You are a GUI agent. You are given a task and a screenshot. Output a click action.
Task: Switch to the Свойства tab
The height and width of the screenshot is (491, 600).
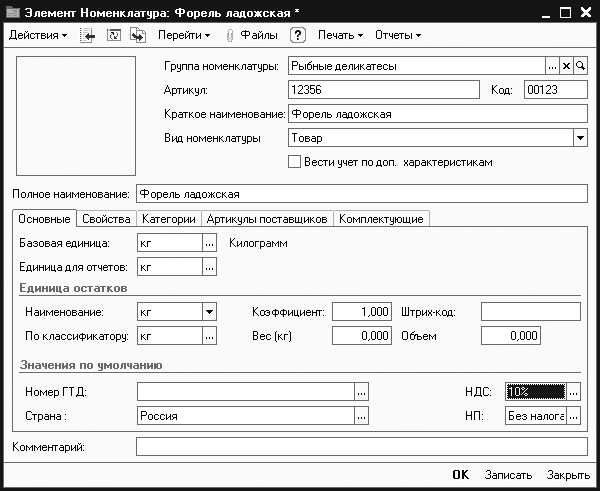point(106,219)
